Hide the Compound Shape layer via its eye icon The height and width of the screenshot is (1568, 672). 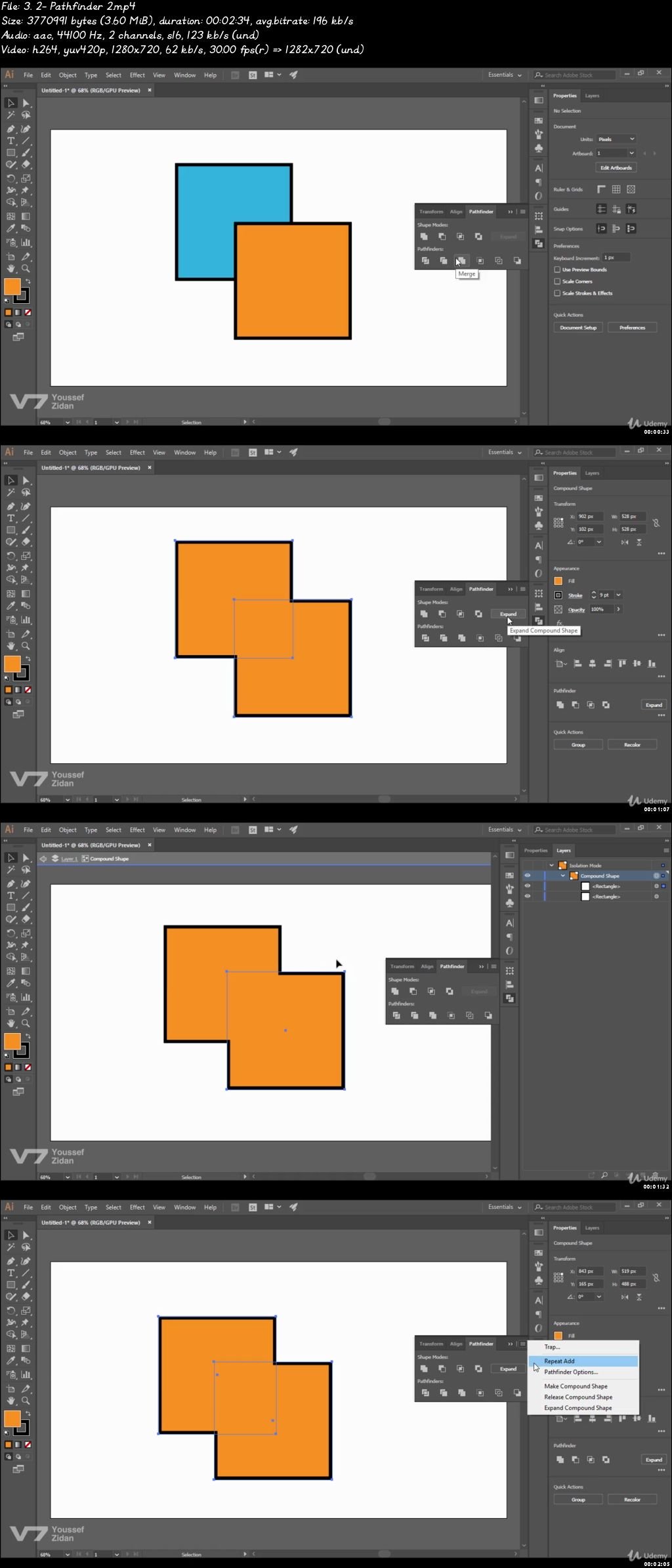[528, 876]
